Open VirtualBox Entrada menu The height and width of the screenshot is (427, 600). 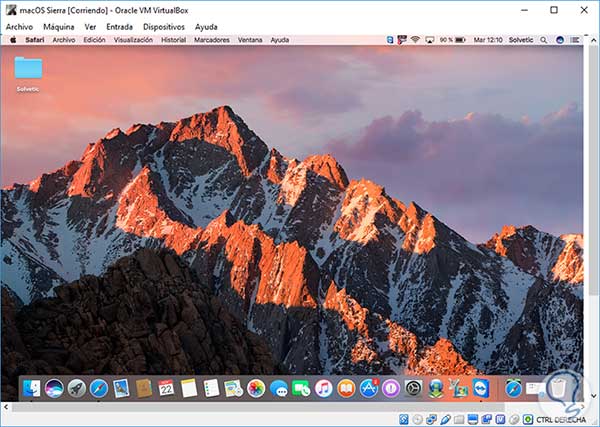tap(119, 27)
